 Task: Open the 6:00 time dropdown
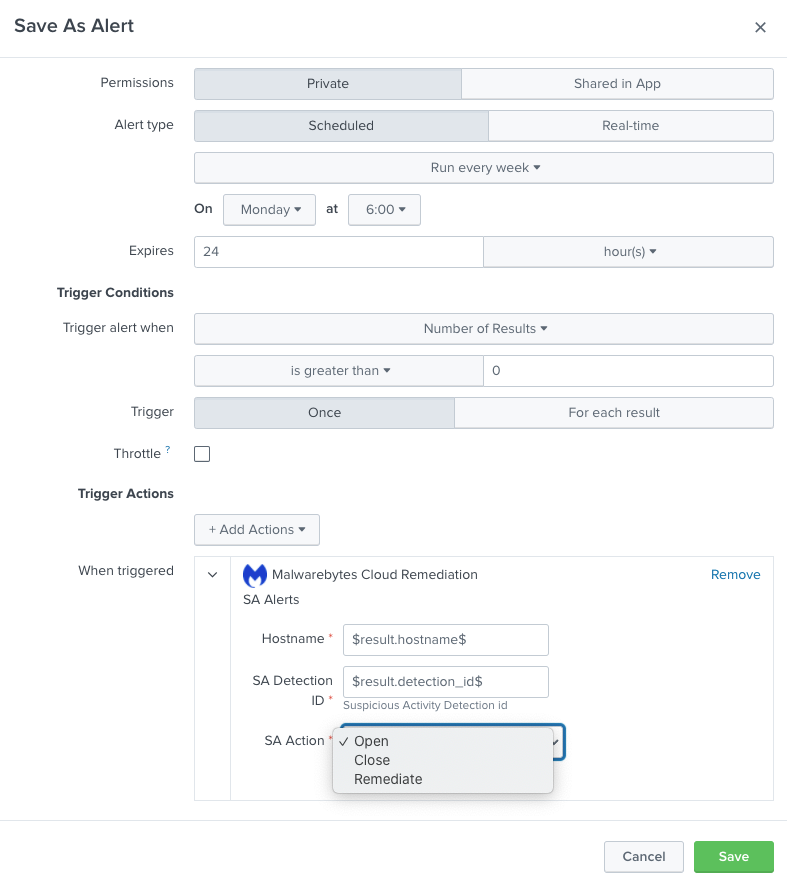click(384, 209)
